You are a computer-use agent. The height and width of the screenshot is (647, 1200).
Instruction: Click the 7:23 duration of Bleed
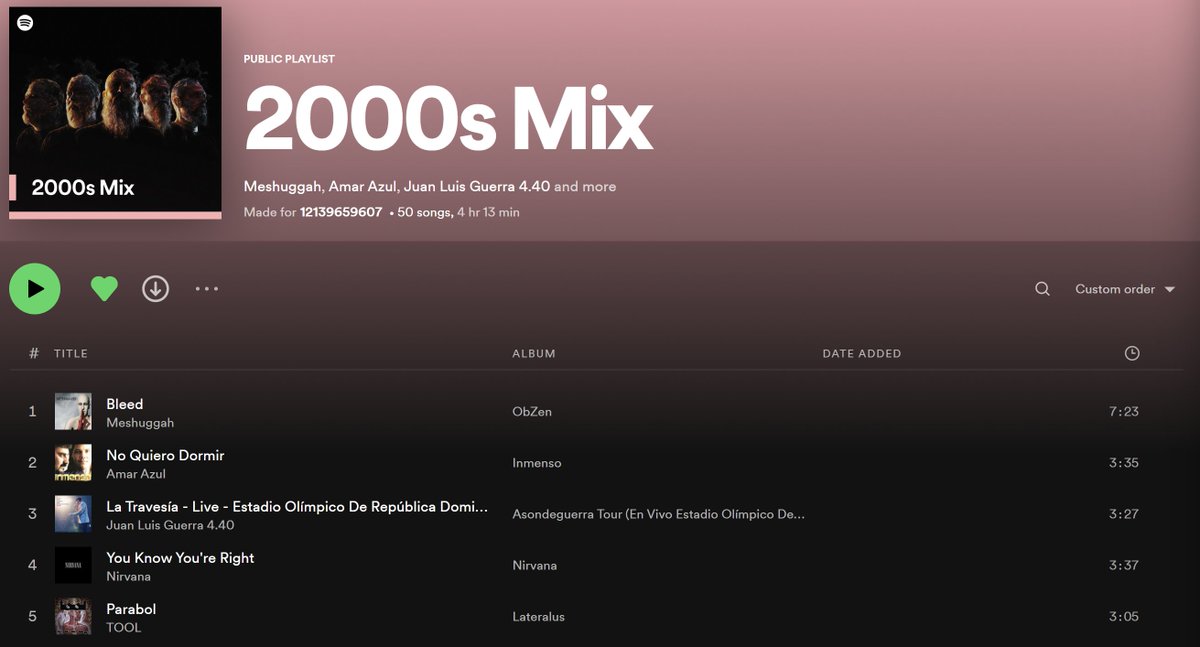(x=1124, y=412)
